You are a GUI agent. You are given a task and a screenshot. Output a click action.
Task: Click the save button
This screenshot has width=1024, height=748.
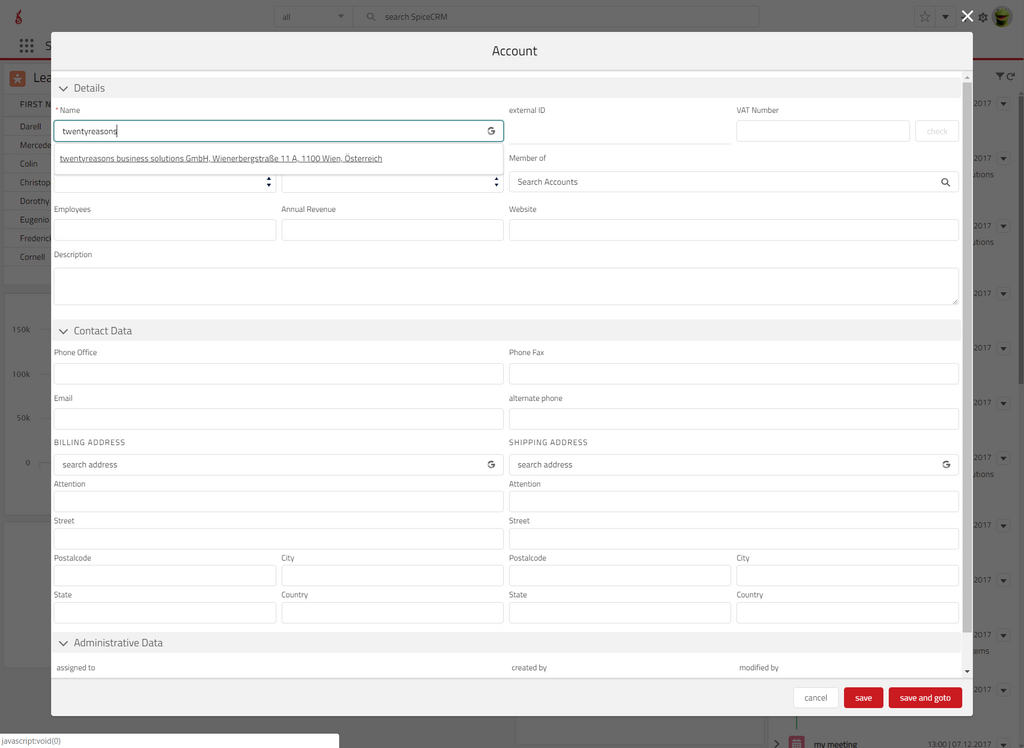click(863, 698)
